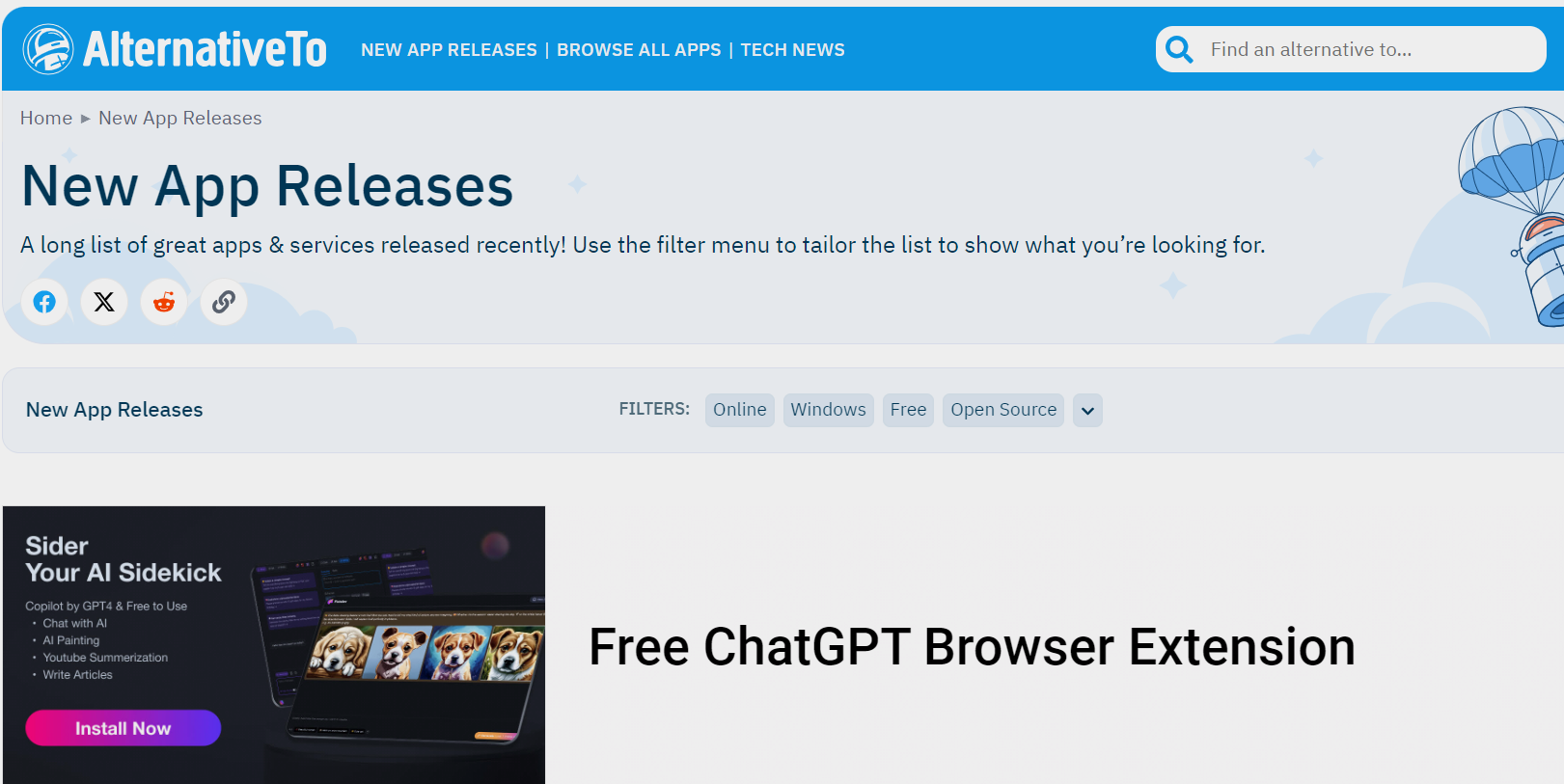The height and width of the screenshot is (784, 1564).
Task: Open New App Releases nav menu
Action: pos(449,50)
